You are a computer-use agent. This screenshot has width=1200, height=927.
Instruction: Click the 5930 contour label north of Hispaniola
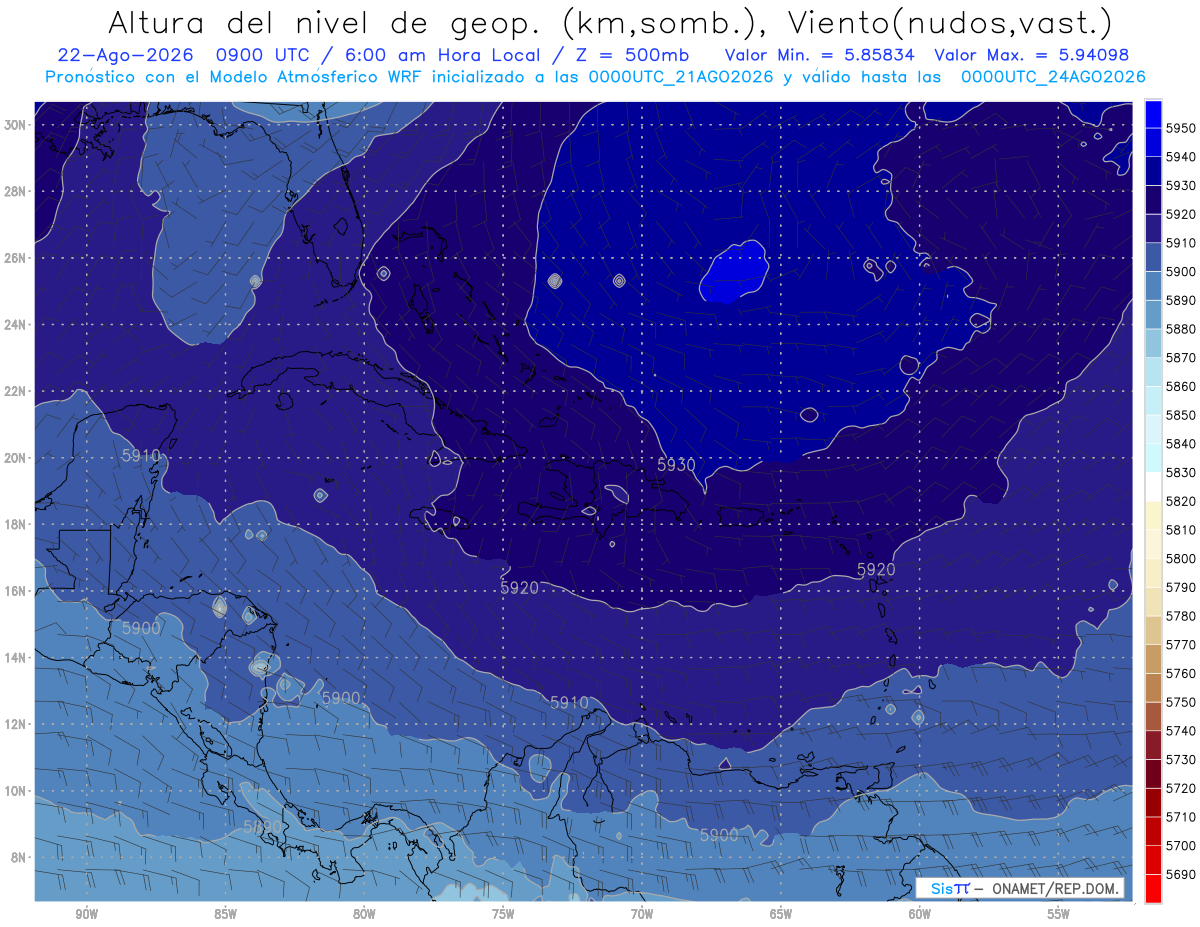point(676,465)
